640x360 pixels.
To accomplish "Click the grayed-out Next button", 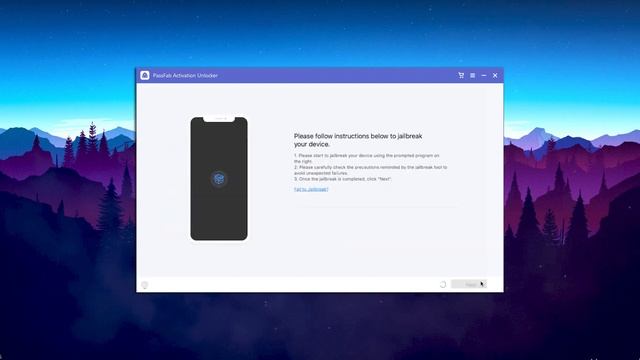I will coord(469,284).
